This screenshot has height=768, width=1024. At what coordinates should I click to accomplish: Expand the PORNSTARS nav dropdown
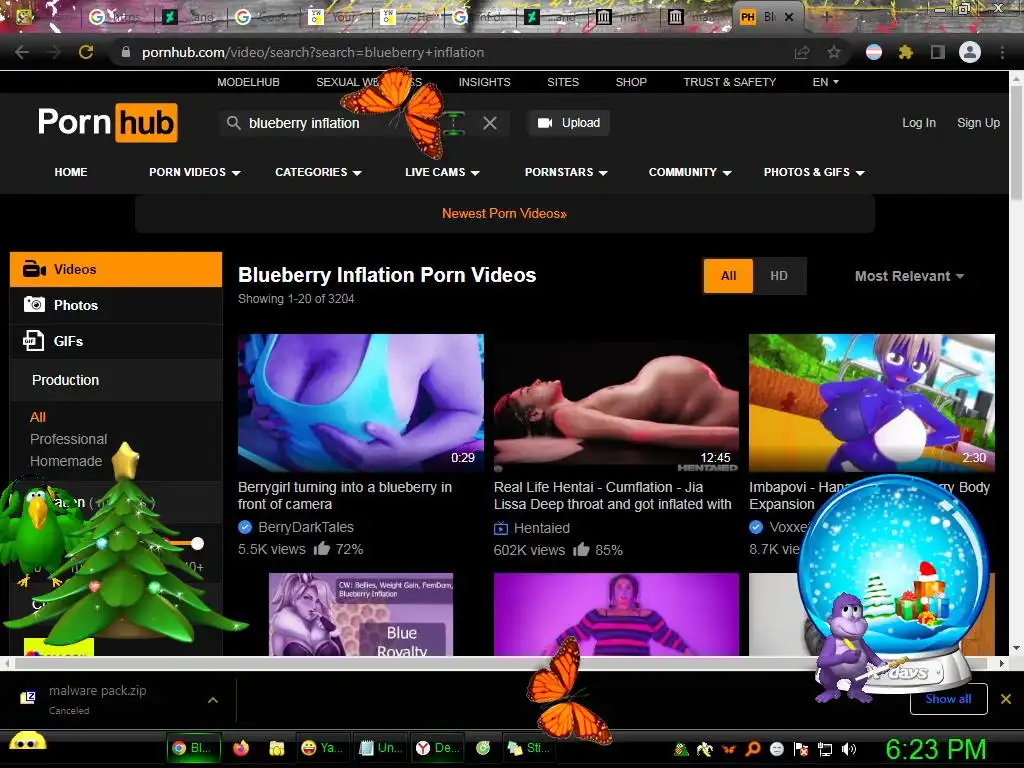[566, 172]
